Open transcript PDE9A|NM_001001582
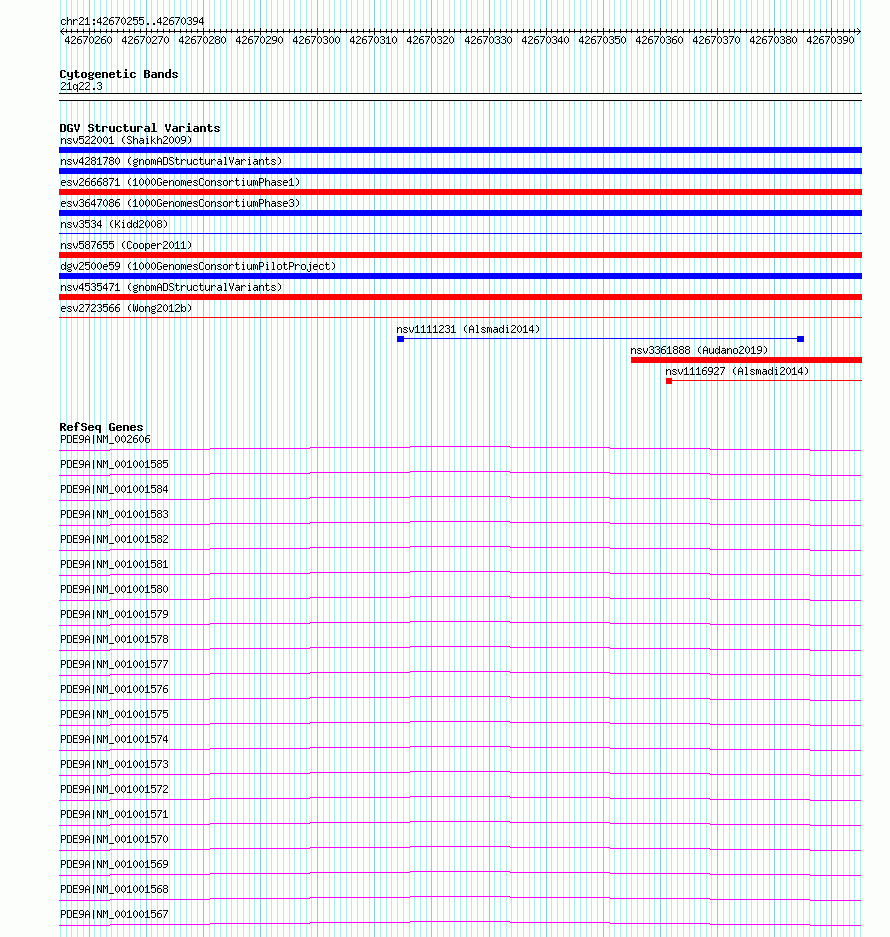Image resolution: width=890 pixels, height=937 pixels. click(114, 540)
